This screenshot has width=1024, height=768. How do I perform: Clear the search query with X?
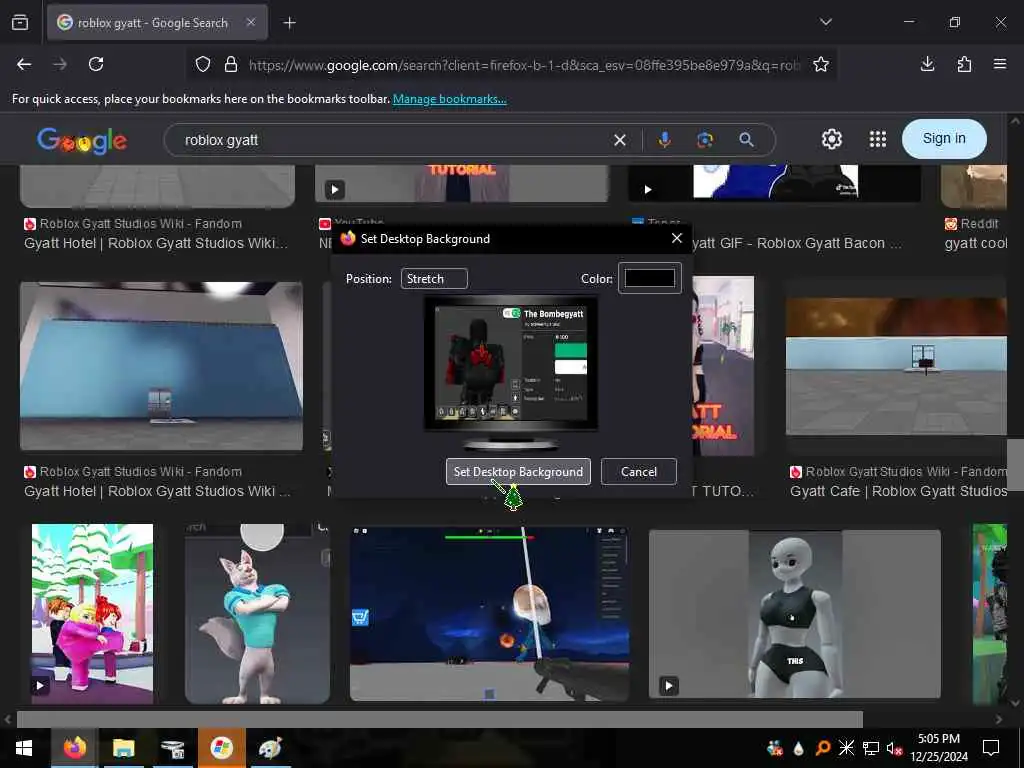tap(620, 140)
